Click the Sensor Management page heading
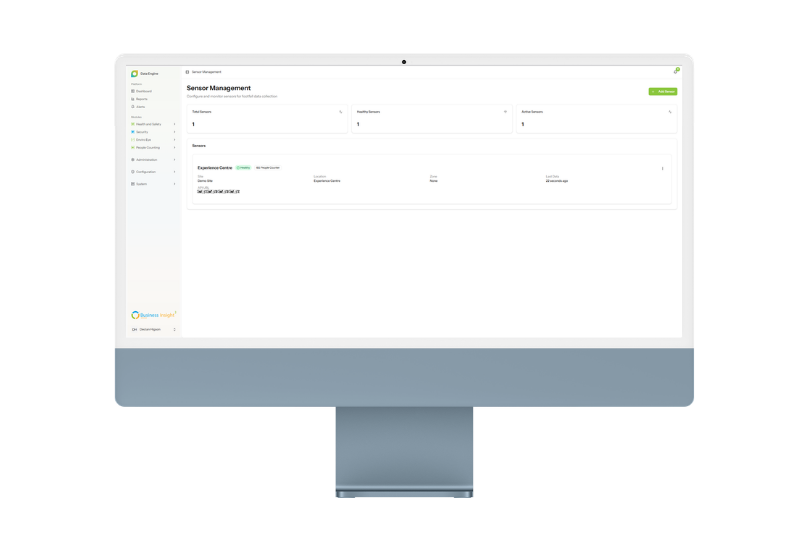This screenshot has height=533, width=800. click(219, 88)
